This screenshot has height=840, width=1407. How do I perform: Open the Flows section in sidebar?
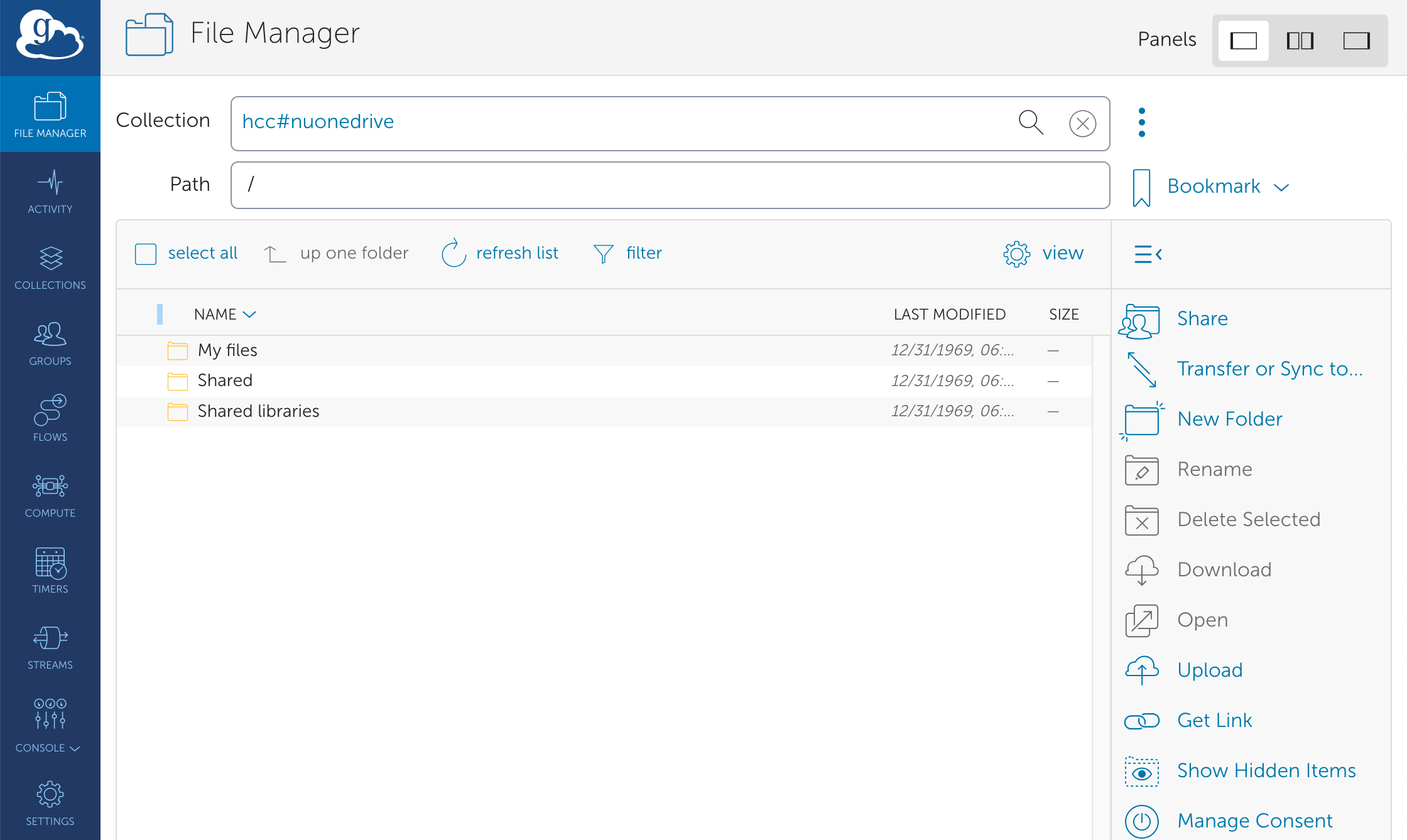[50, 419]
